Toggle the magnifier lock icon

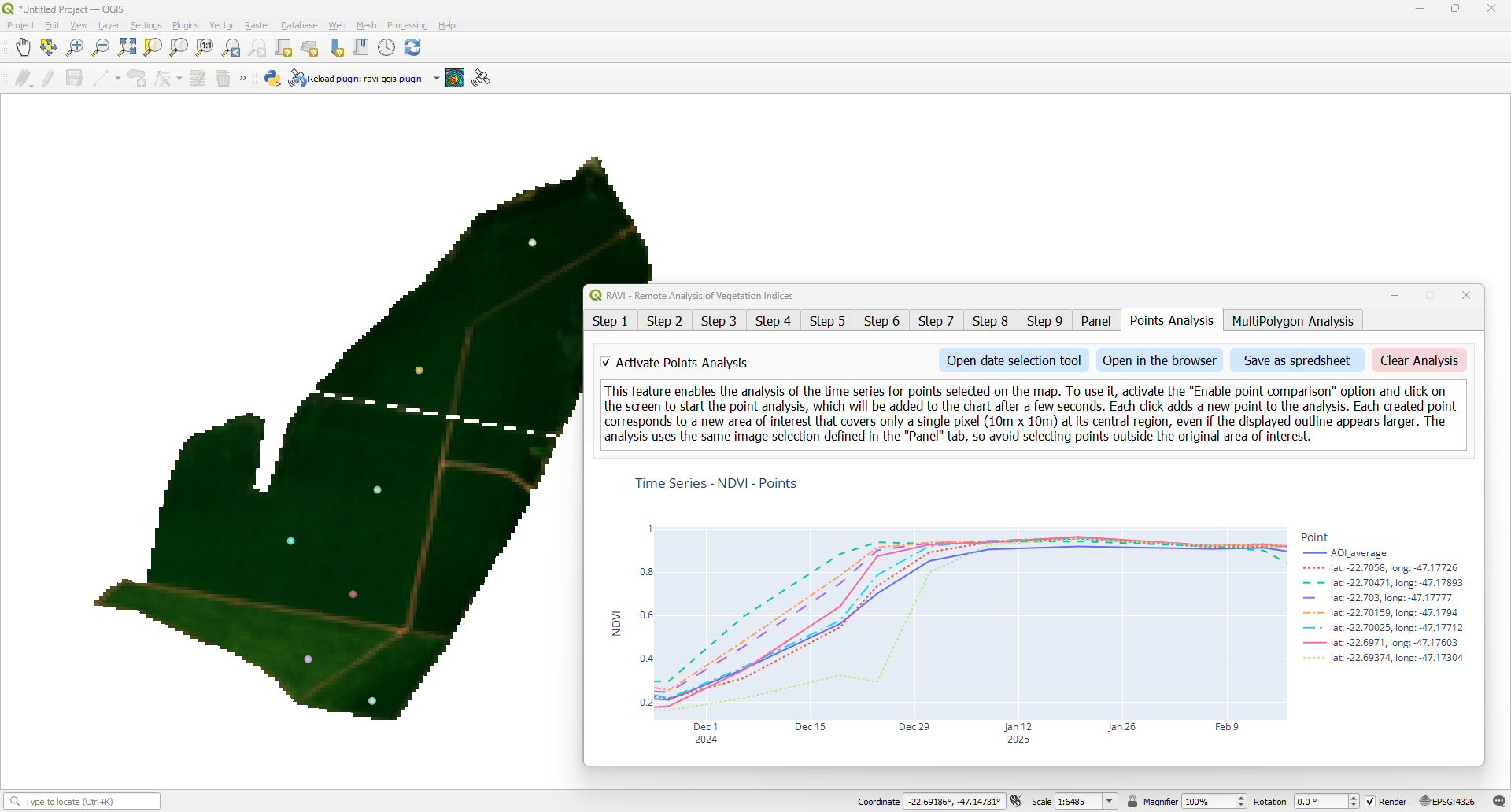(1132, 801)
